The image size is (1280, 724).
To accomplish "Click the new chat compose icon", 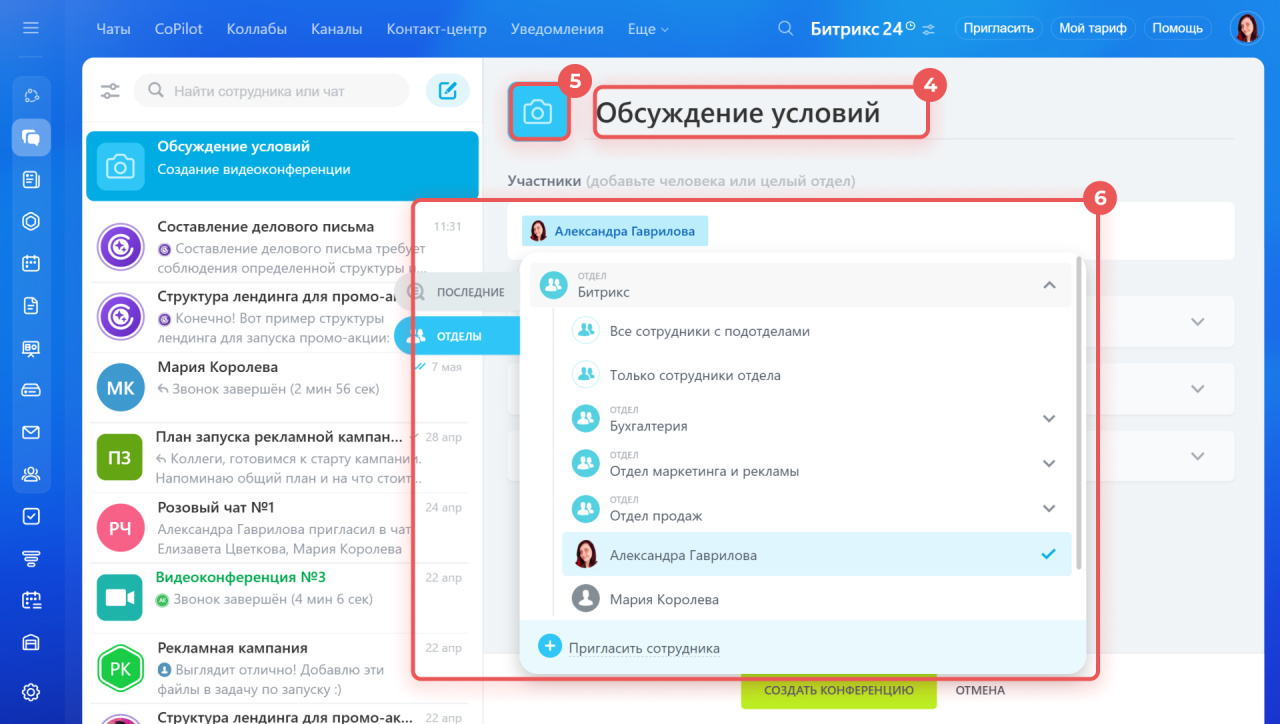I will 447,91.
